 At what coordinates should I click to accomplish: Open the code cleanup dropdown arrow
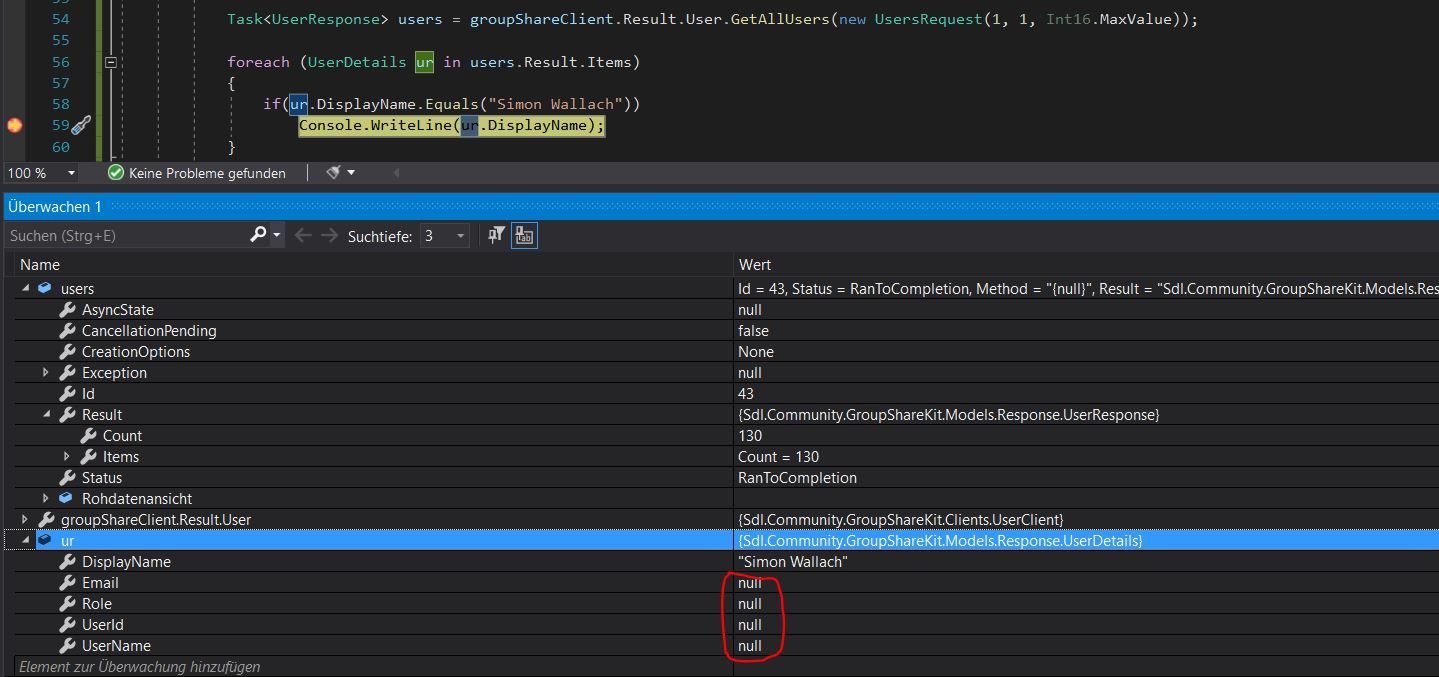tap(351, 173)
